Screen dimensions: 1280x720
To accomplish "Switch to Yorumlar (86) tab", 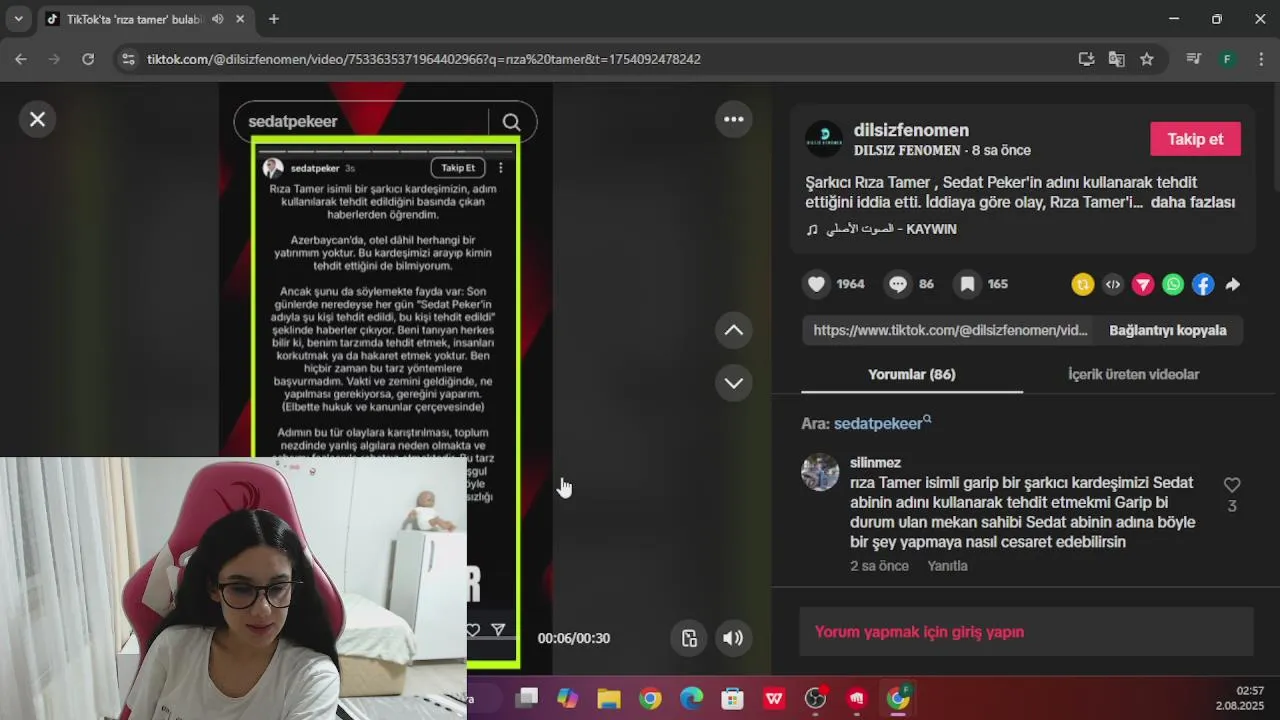I will coord(911,374).
